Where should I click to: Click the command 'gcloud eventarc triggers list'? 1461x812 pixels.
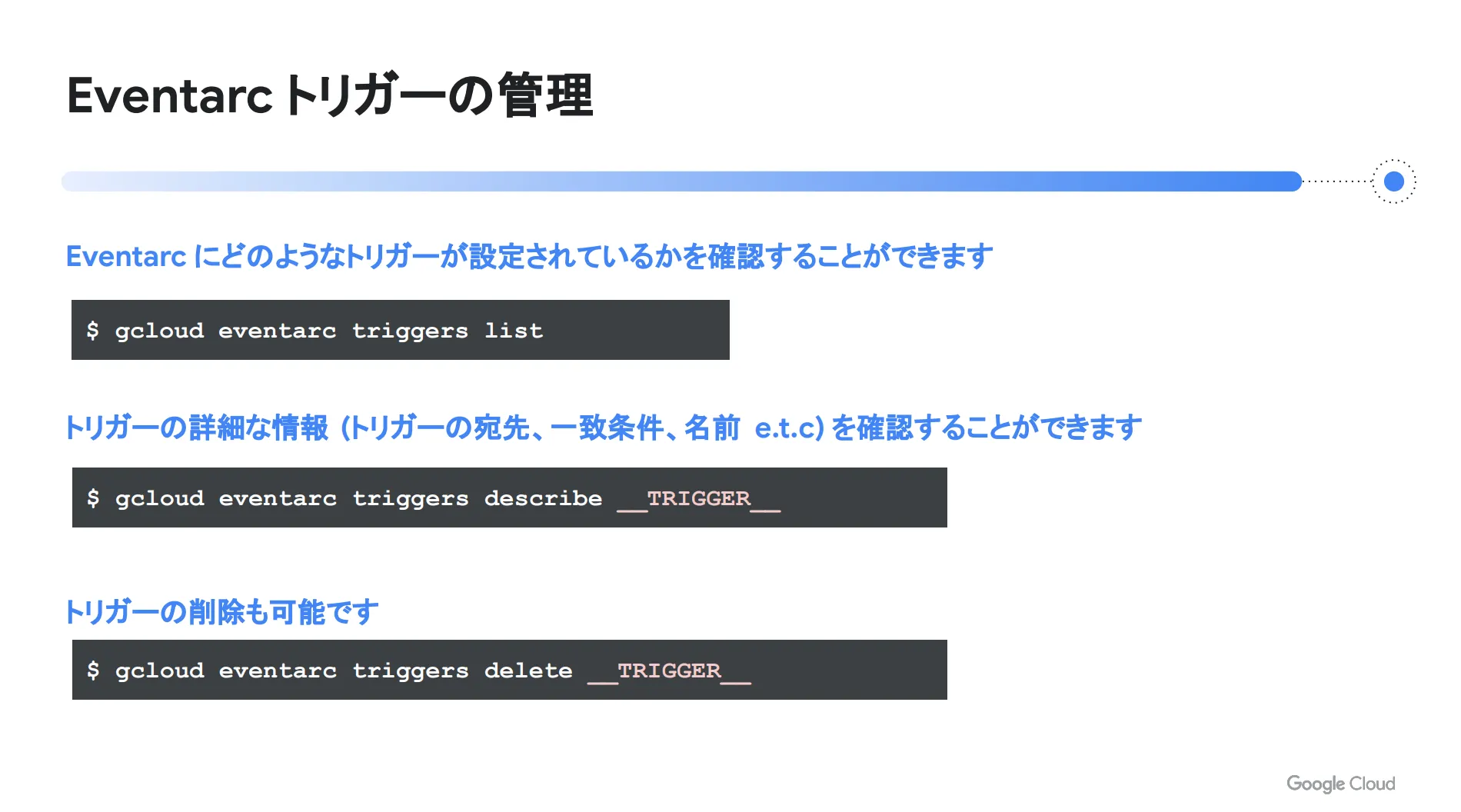(329, 331)
